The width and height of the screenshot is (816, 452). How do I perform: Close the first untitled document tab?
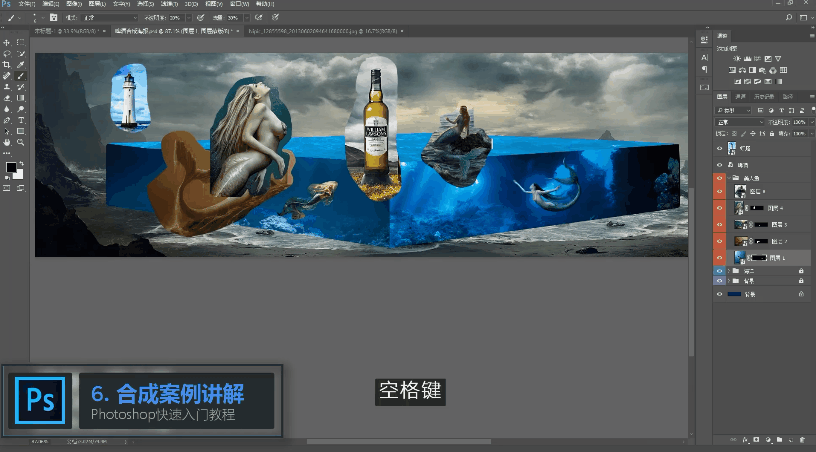[x=104, y=31]
